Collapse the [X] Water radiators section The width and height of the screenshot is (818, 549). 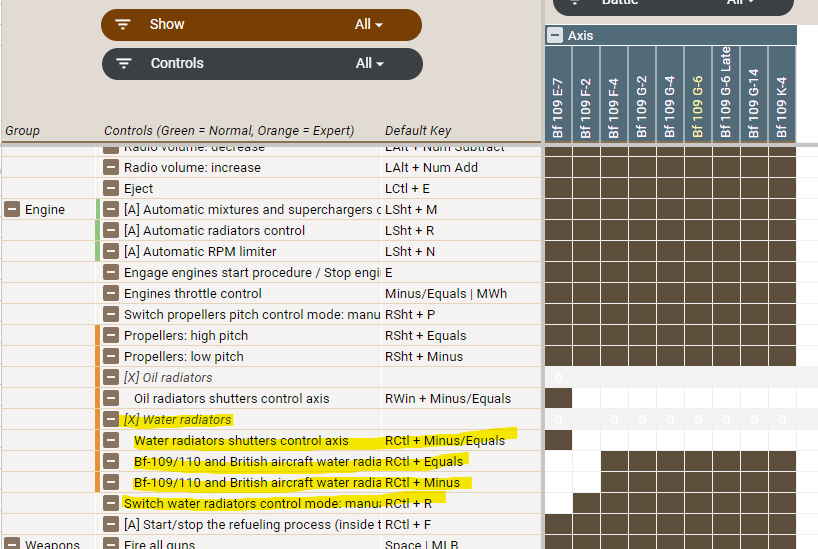click(111, 419)
